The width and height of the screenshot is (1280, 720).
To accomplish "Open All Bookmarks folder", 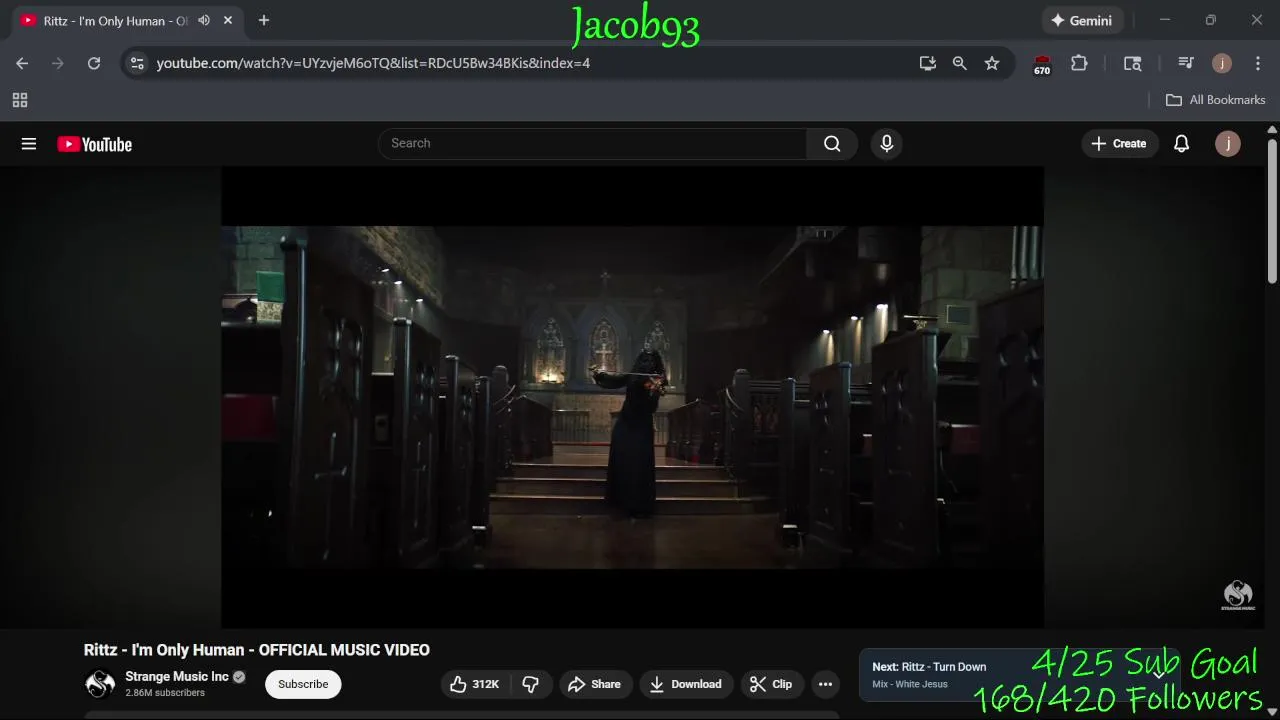I will coord(1216,100).
